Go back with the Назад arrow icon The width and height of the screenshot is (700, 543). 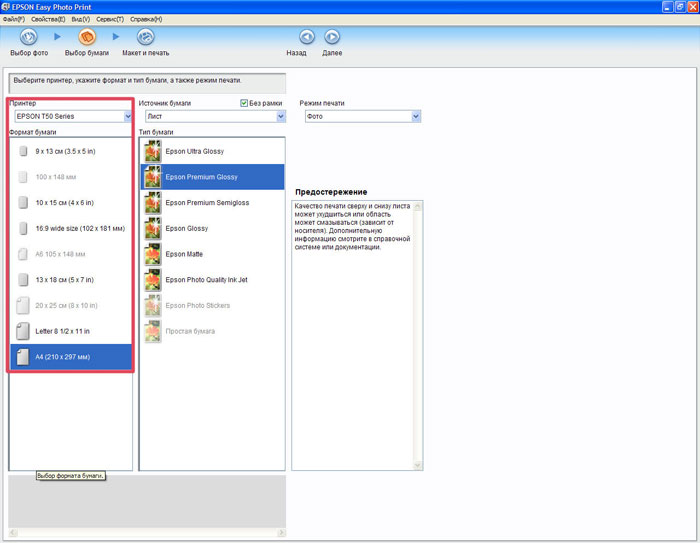(307, 37)
